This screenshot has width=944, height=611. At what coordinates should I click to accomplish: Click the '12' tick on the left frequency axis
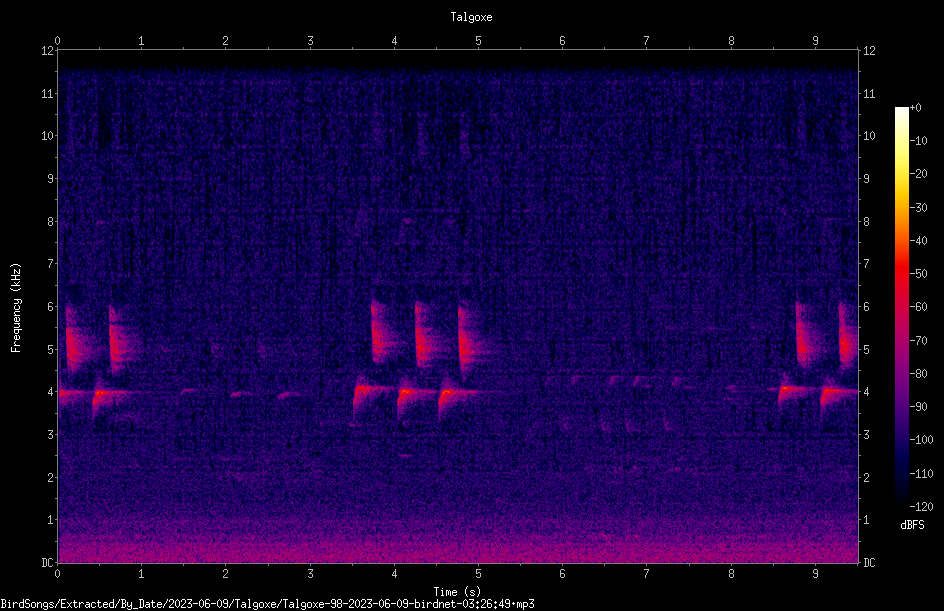pyautogui.click(x=47, y=51)
